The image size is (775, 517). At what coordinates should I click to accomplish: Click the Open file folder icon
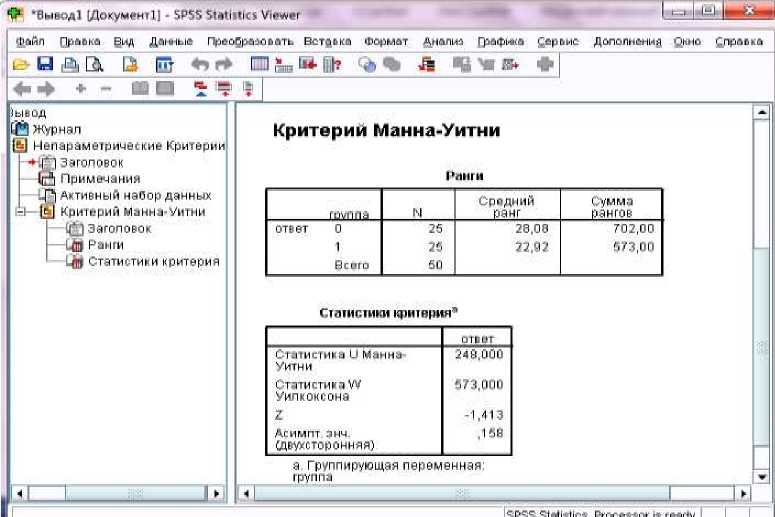[21, 64]
